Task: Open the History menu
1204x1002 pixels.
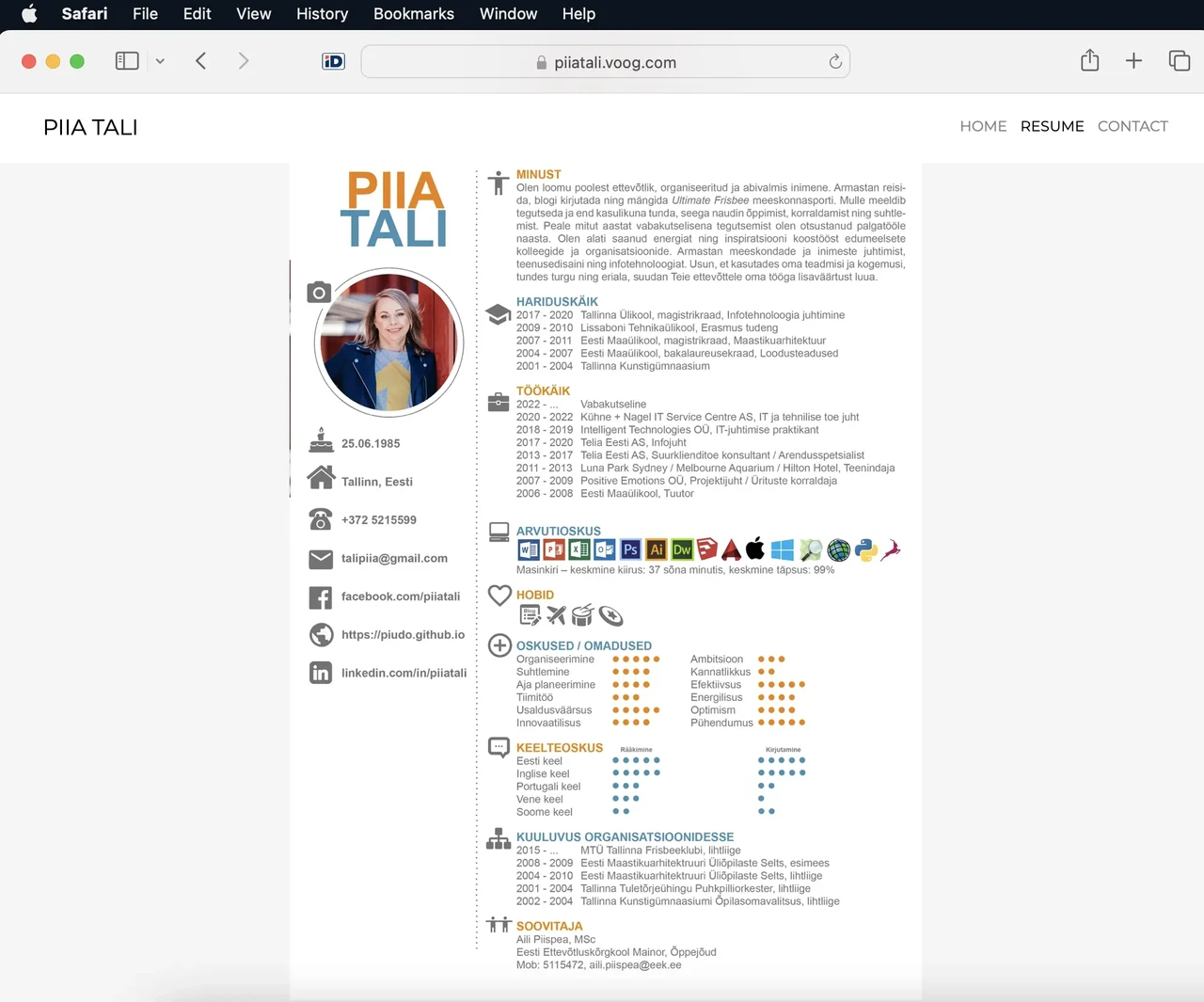Action: click(322, 14)
